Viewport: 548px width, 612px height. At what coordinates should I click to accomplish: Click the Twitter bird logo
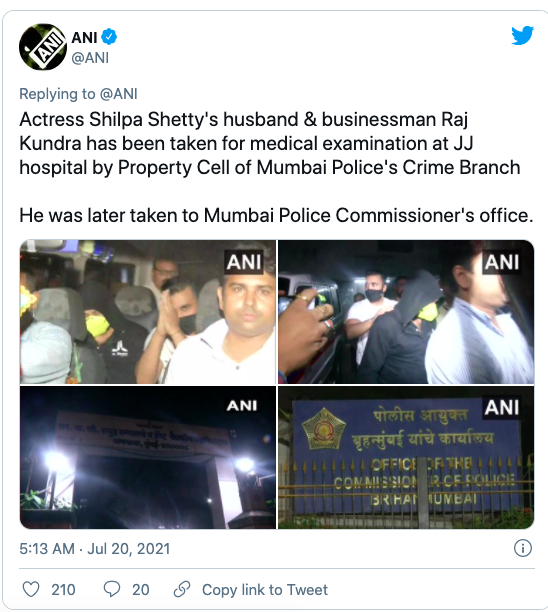click(x=523, y=36)
